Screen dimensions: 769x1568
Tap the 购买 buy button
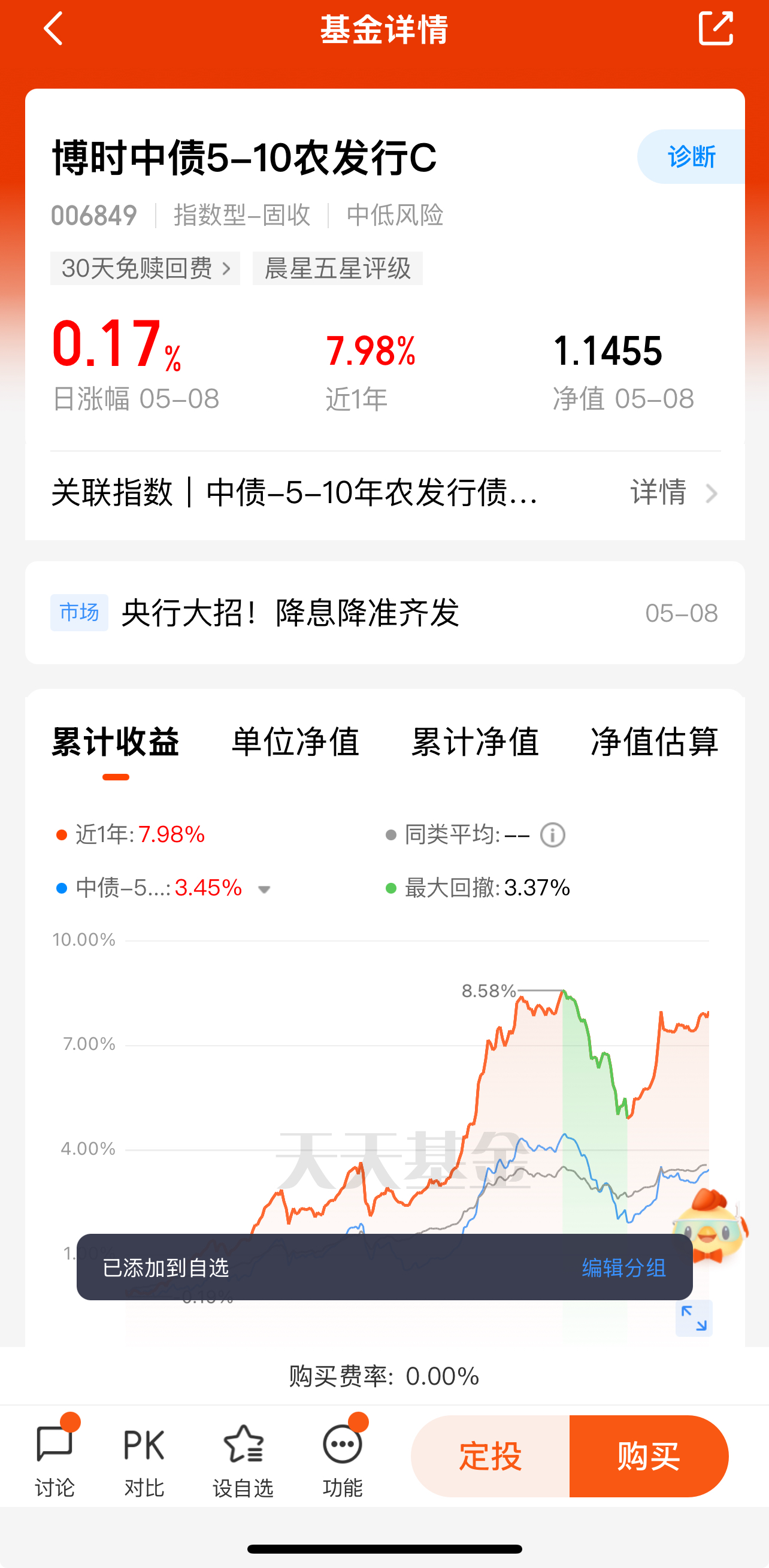649,1456
